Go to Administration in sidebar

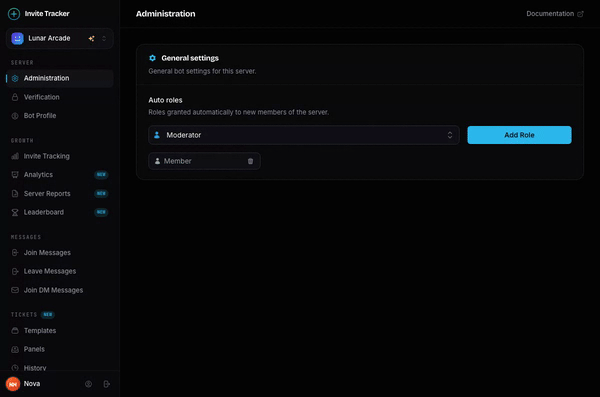[60, 78]
